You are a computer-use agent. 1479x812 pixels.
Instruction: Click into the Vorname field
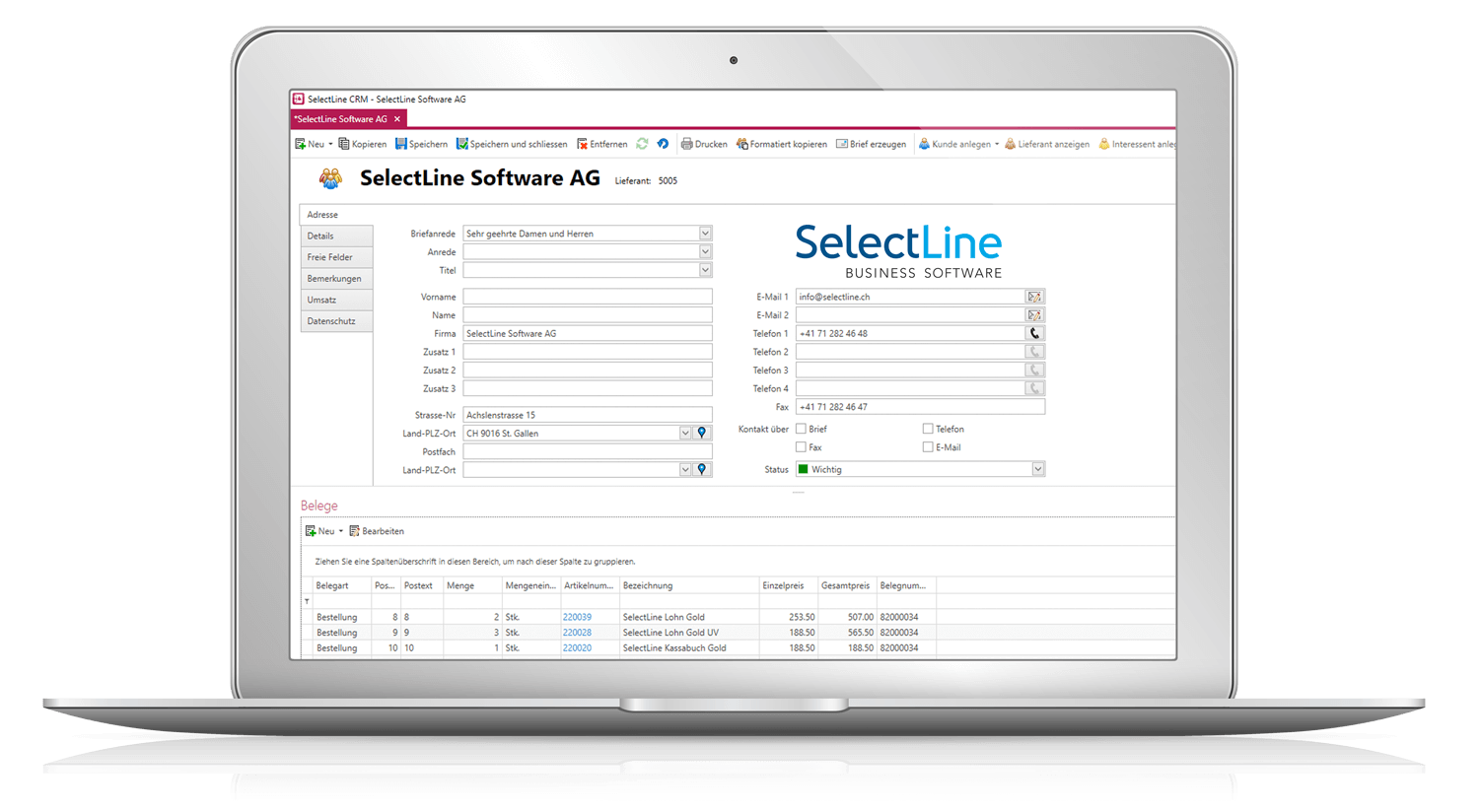click(588, 297)
